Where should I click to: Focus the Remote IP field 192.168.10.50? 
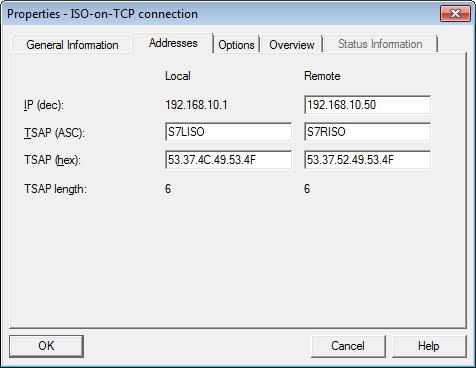[x=367, y=105]
